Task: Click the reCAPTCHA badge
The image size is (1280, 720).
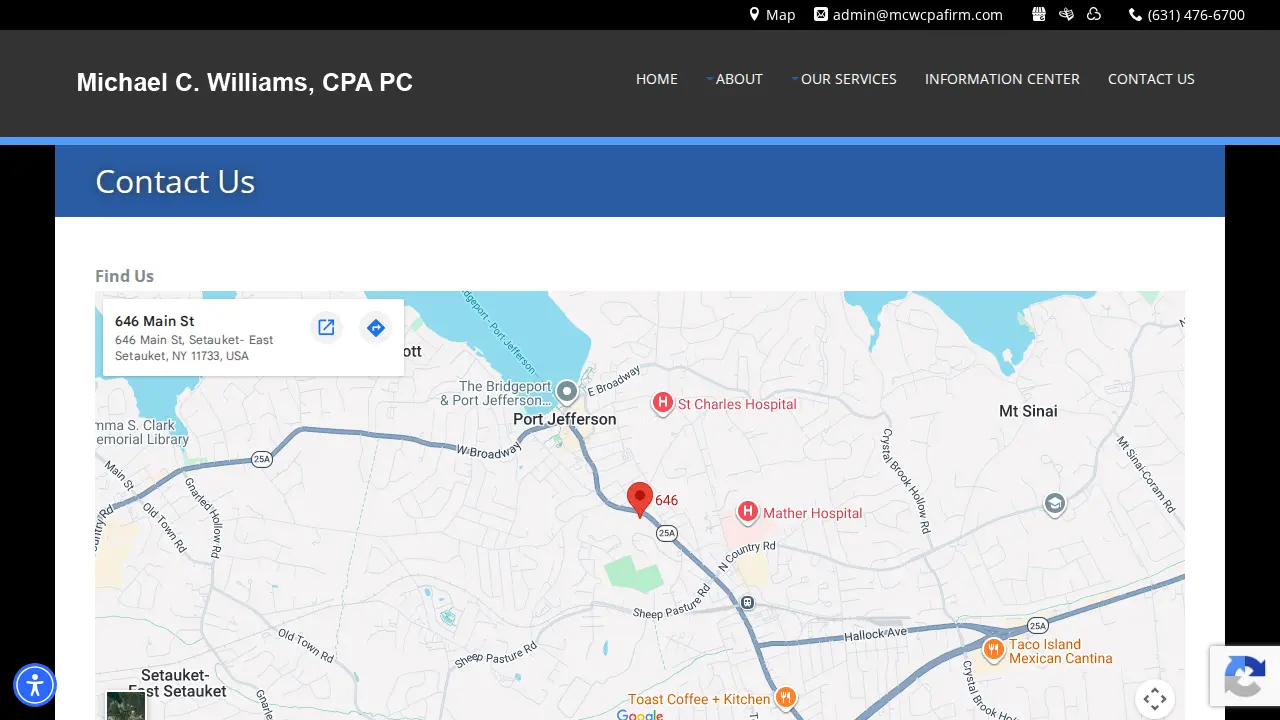Action: (x=1245, y=676)
